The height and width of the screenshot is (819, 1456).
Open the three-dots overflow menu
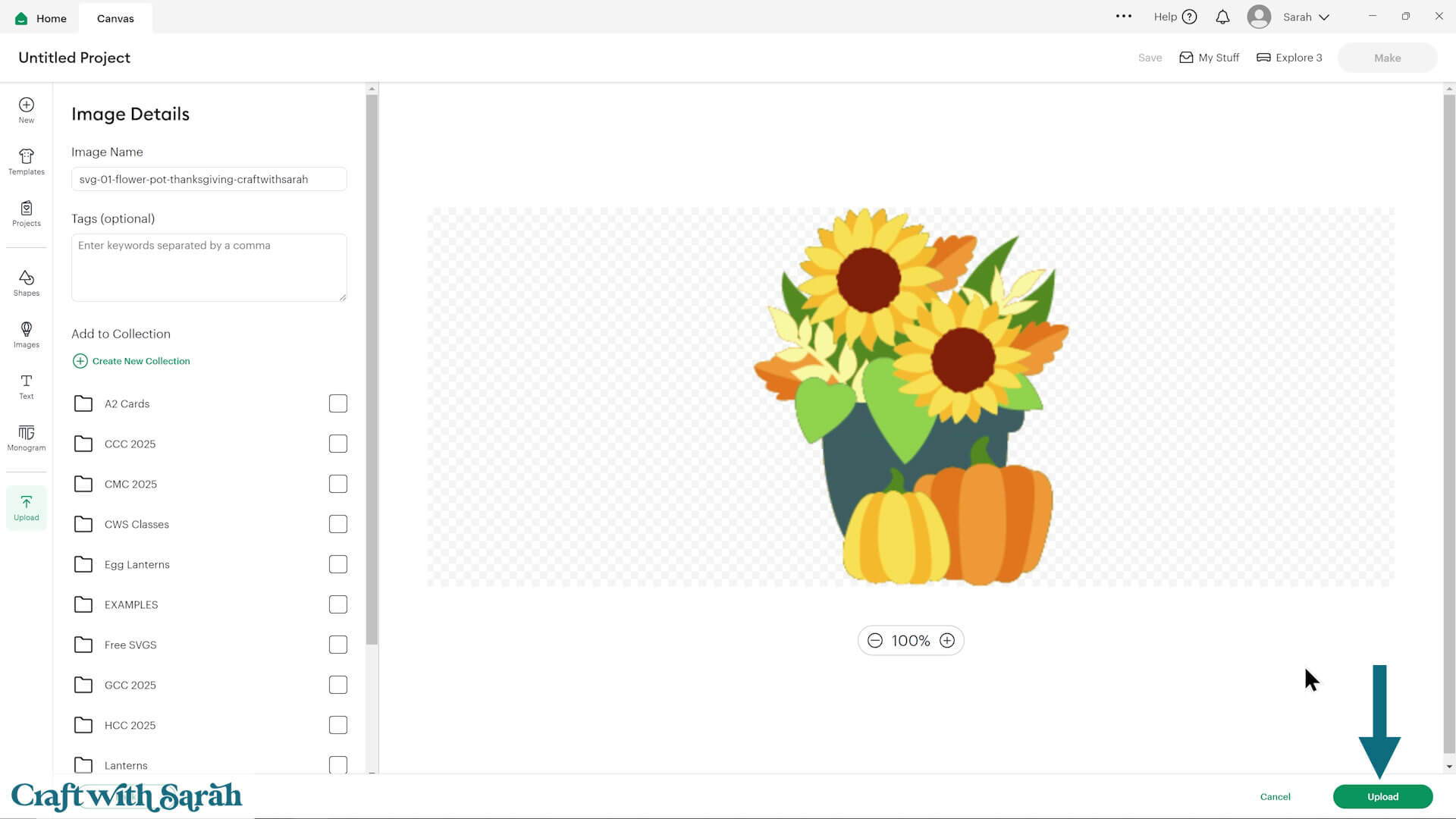click(x=1124, y=16)
